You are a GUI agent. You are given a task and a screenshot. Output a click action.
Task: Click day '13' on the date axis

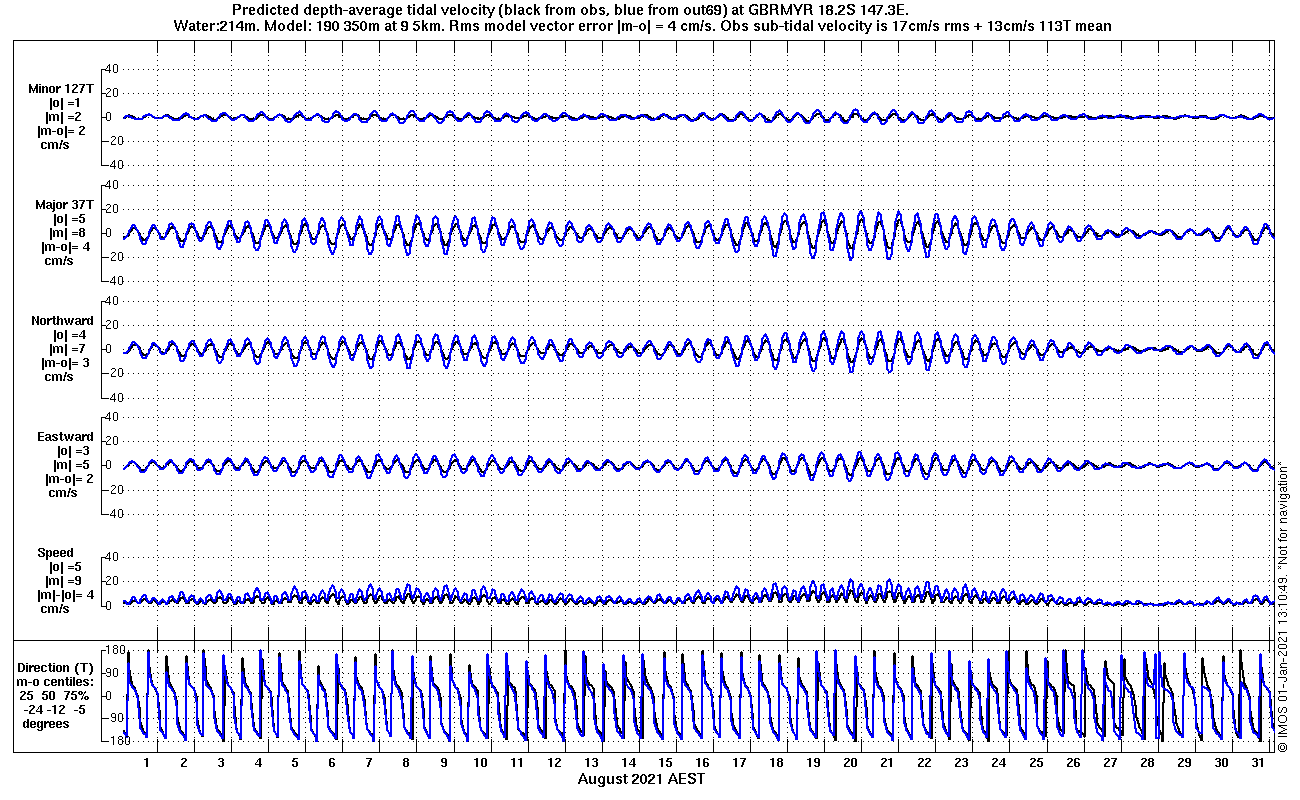tap(592, 762)
